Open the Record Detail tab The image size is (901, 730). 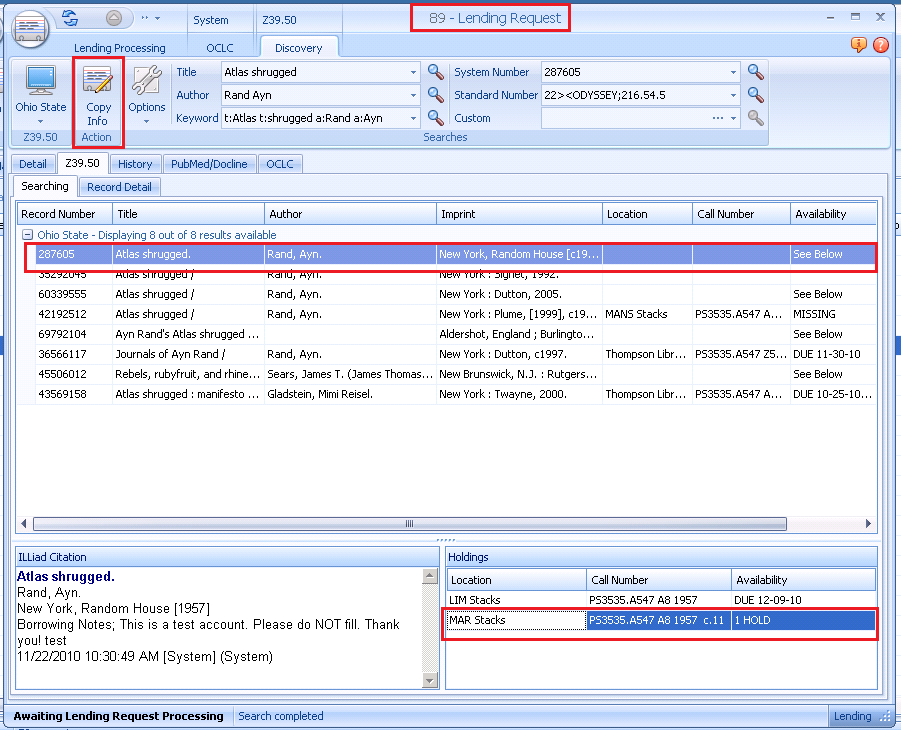pos(119,187)
